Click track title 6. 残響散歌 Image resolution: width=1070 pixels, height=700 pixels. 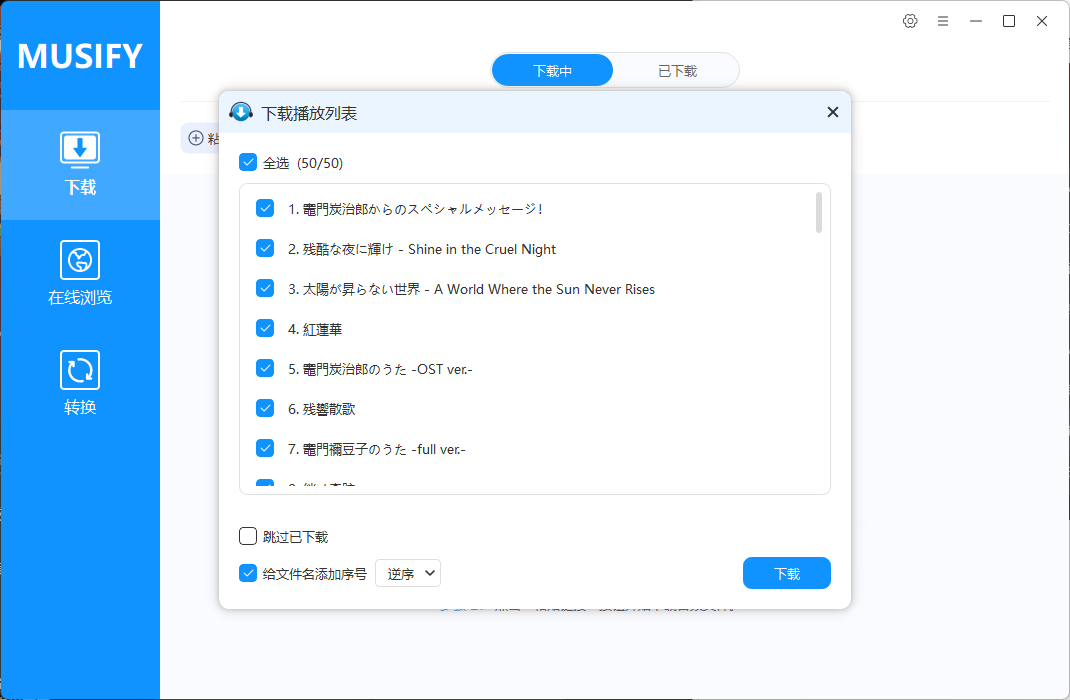[x=321, y=409]
